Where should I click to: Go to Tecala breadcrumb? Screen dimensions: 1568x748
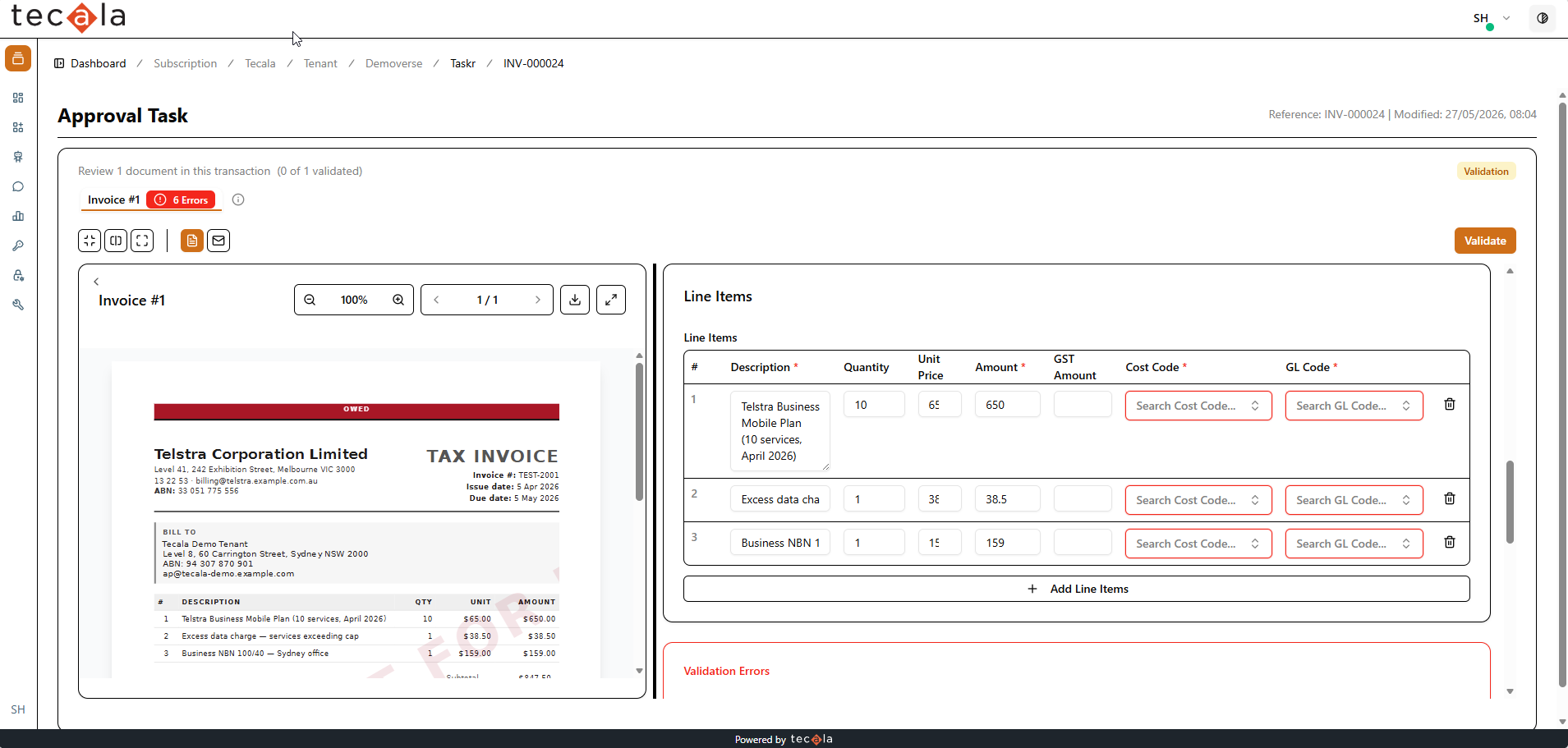pyautogui.click(x=260, y=63)
